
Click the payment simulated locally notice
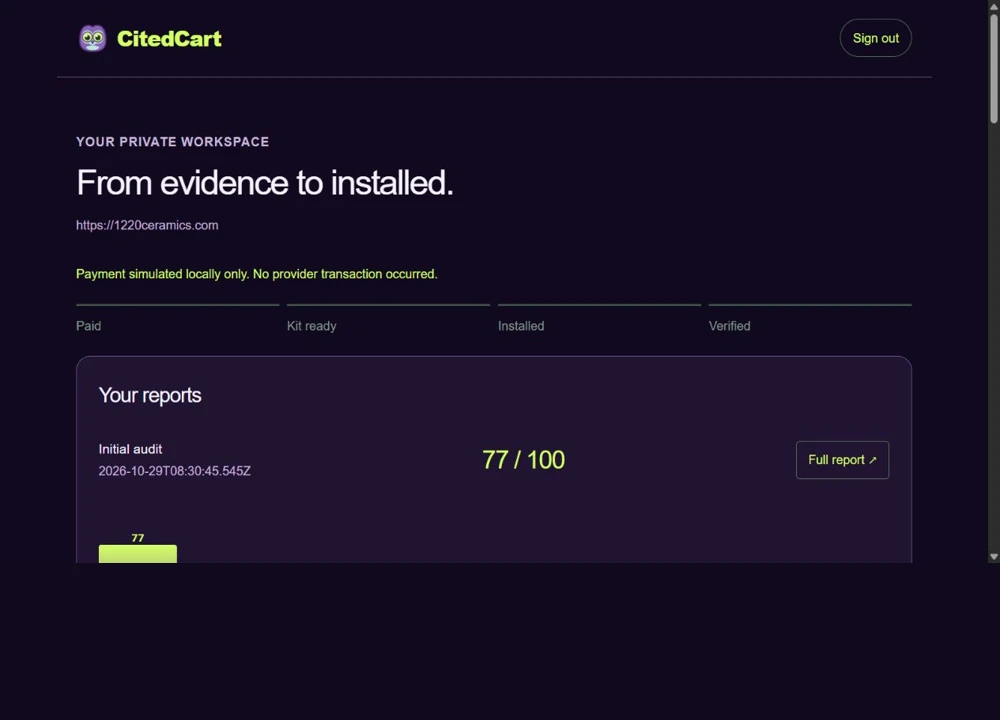point(256,274)
